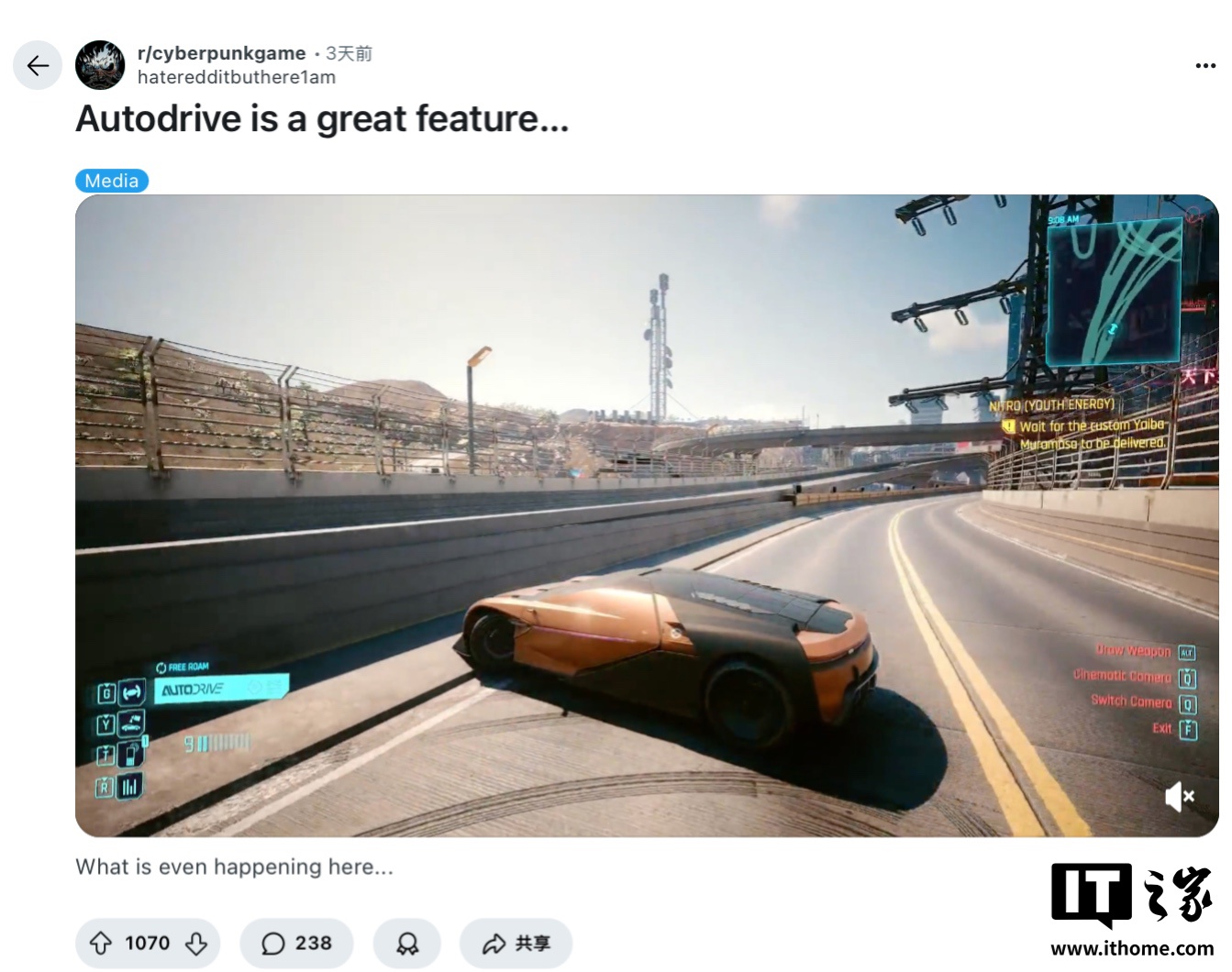Click the Exit F key hint
1232x972 pixels.
point(1174,729)
